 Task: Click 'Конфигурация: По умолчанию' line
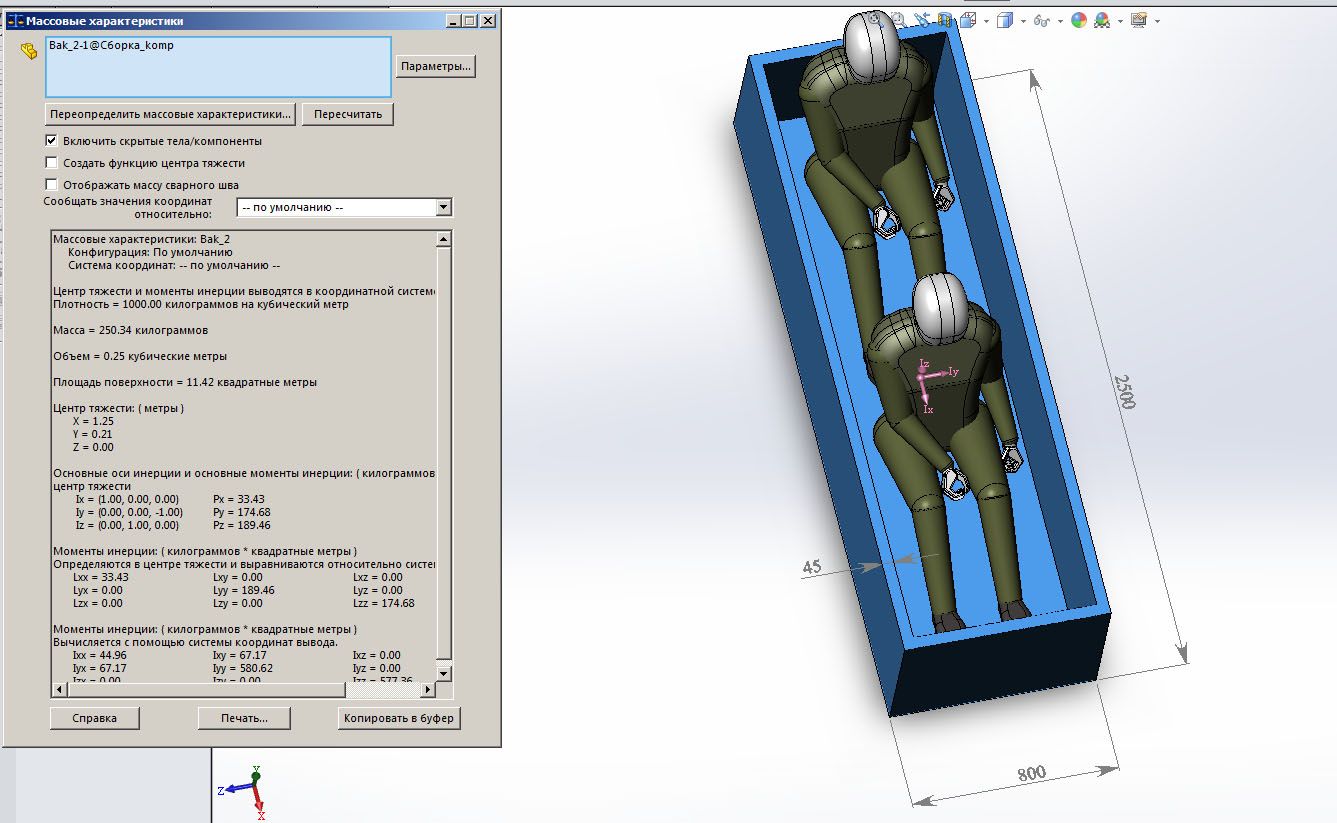150,252
